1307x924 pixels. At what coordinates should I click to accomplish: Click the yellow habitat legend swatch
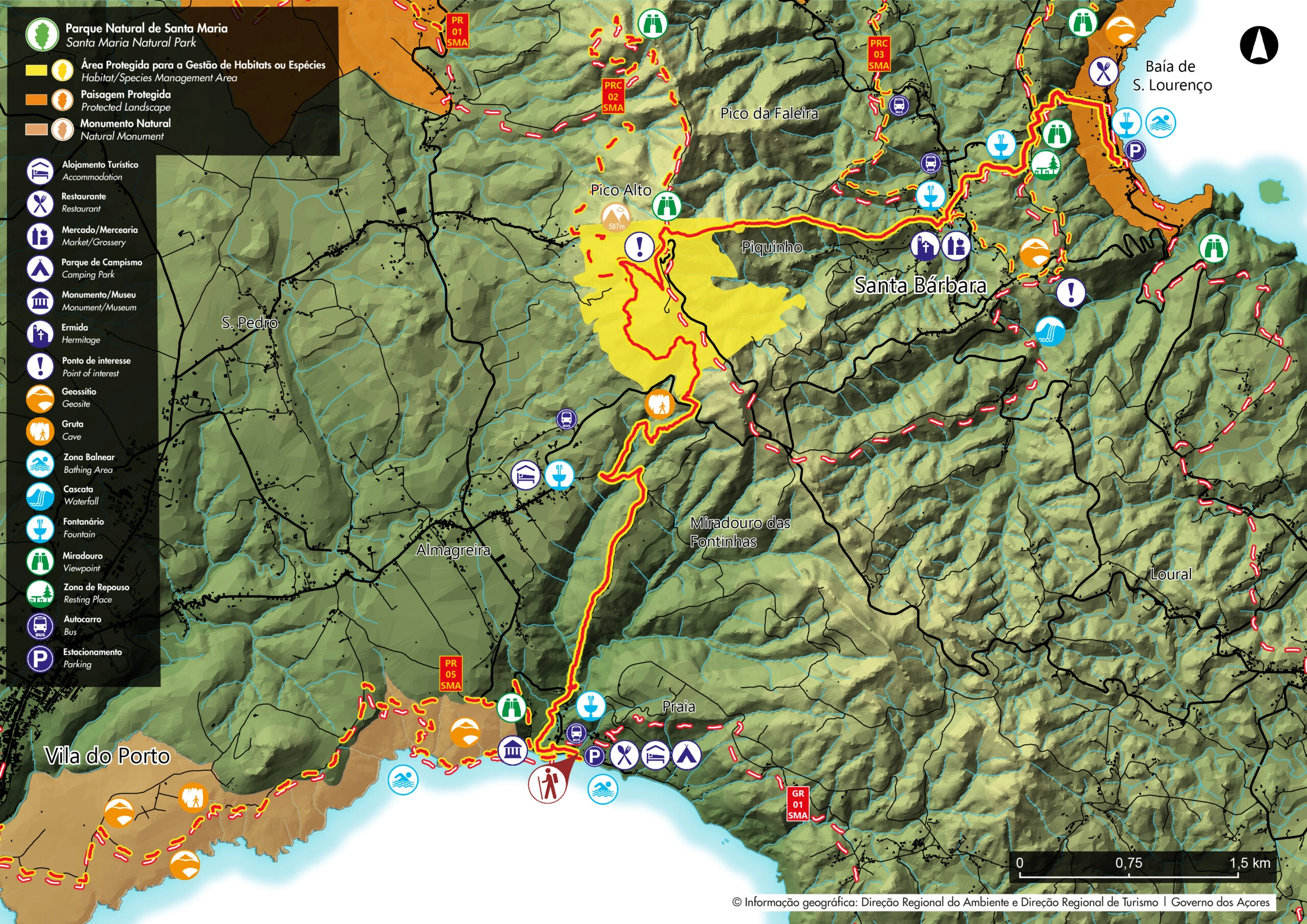click(x=36, y=70)
